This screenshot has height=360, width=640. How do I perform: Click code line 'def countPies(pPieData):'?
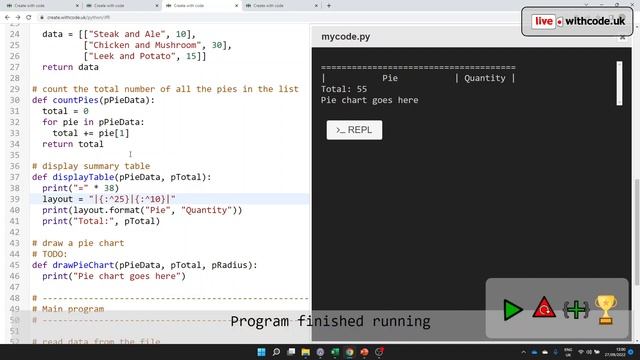coord(93,100)
